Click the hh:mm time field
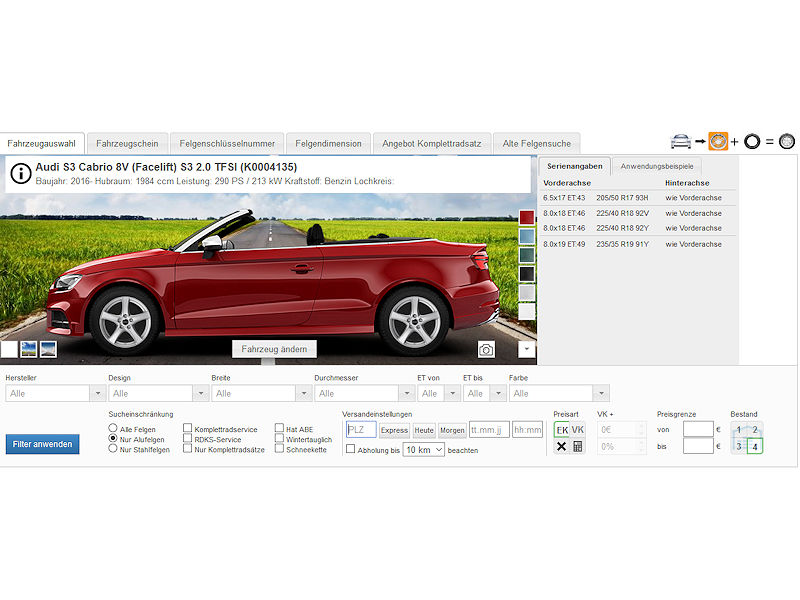The image size is (800, 600). click(528, 430)
